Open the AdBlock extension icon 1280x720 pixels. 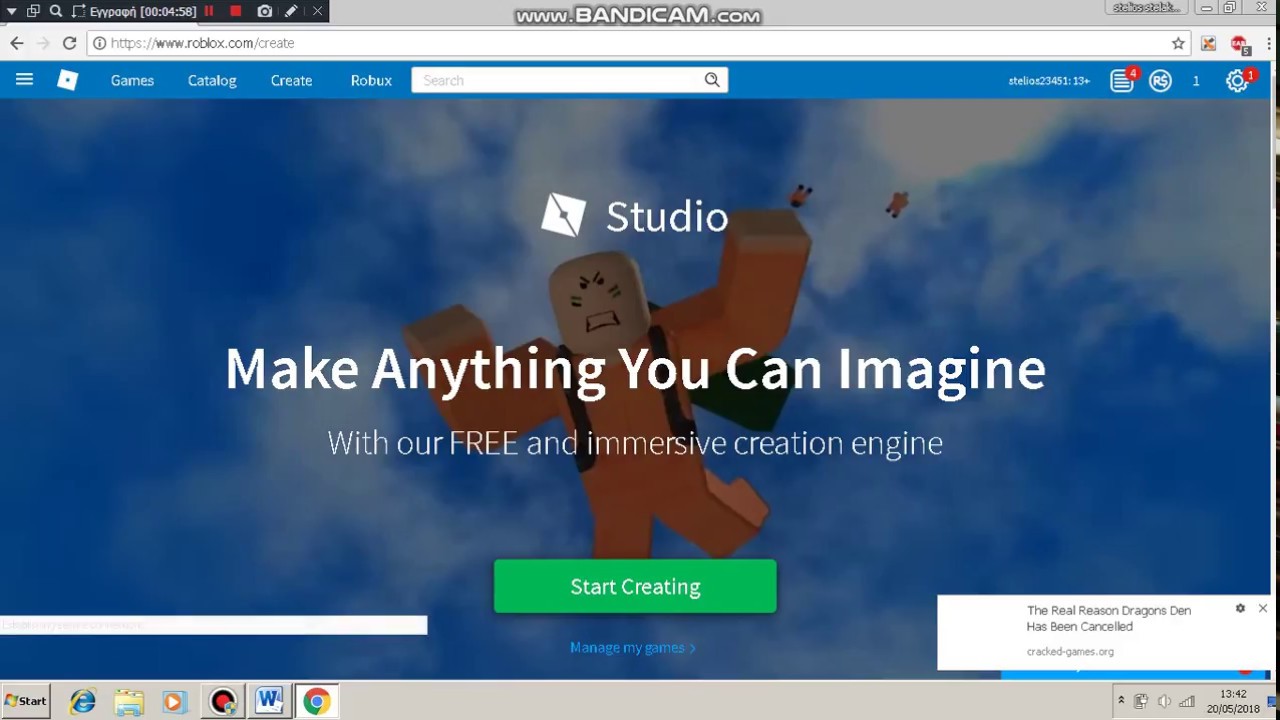click(x=1240, y=43)
